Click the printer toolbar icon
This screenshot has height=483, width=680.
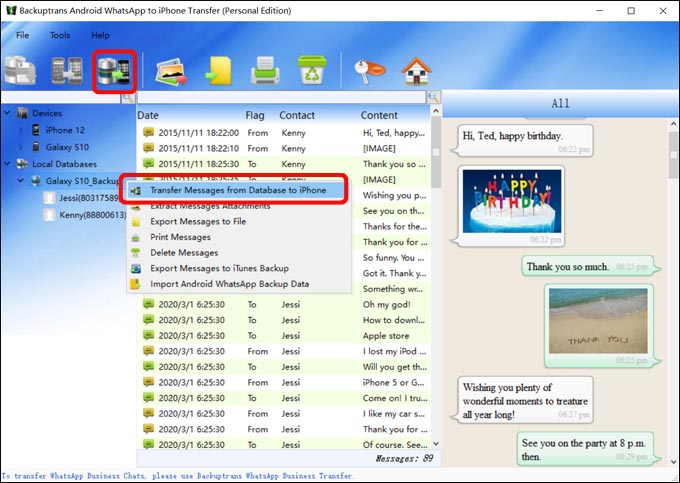[x=265, y=71]
